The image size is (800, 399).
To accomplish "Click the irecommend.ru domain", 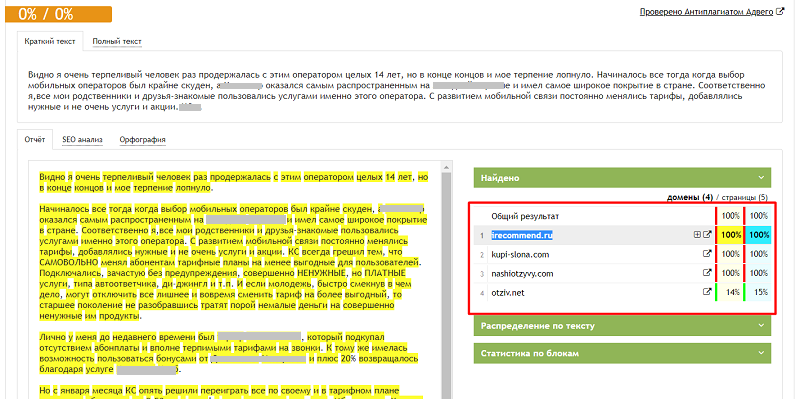I will [522, 235].
